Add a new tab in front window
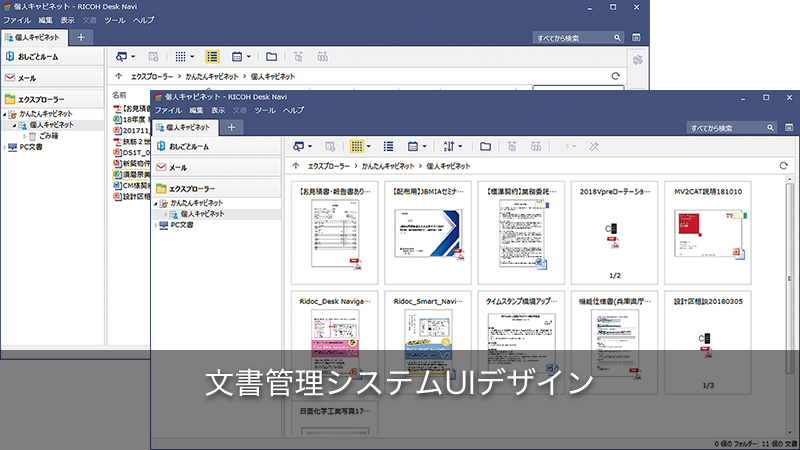This screenshot has height=450, width=800. (x=232, y=128)
